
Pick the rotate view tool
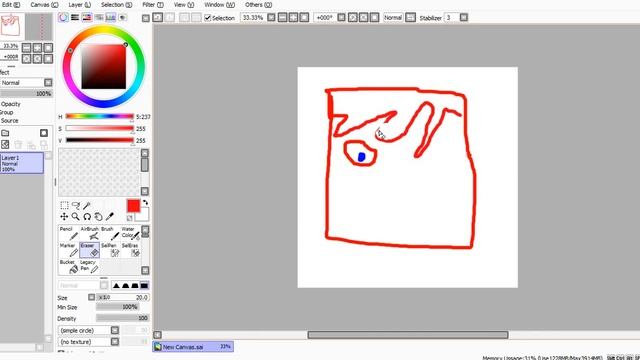pos(87,216)
